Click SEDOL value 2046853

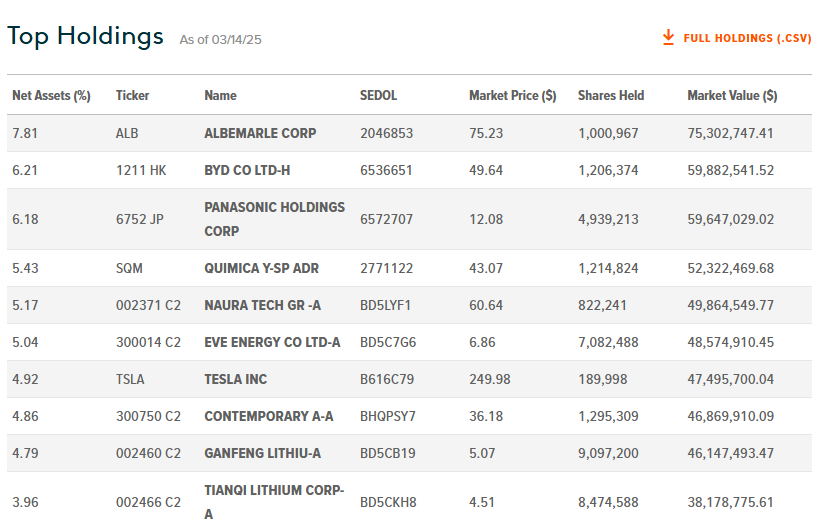coord(386,133)
